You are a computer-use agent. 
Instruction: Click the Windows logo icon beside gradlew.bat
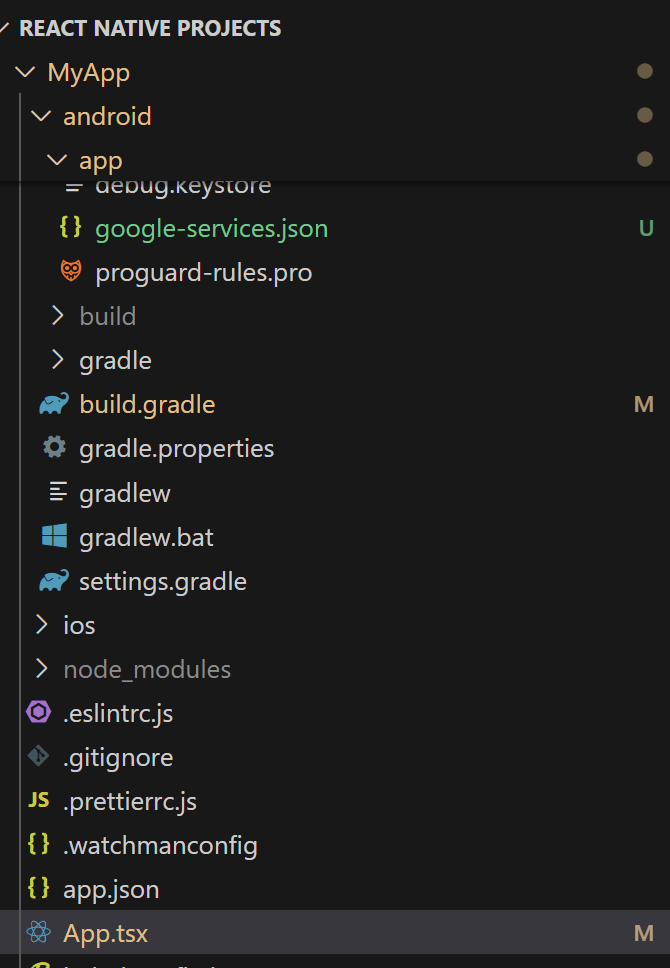point(54,536)
